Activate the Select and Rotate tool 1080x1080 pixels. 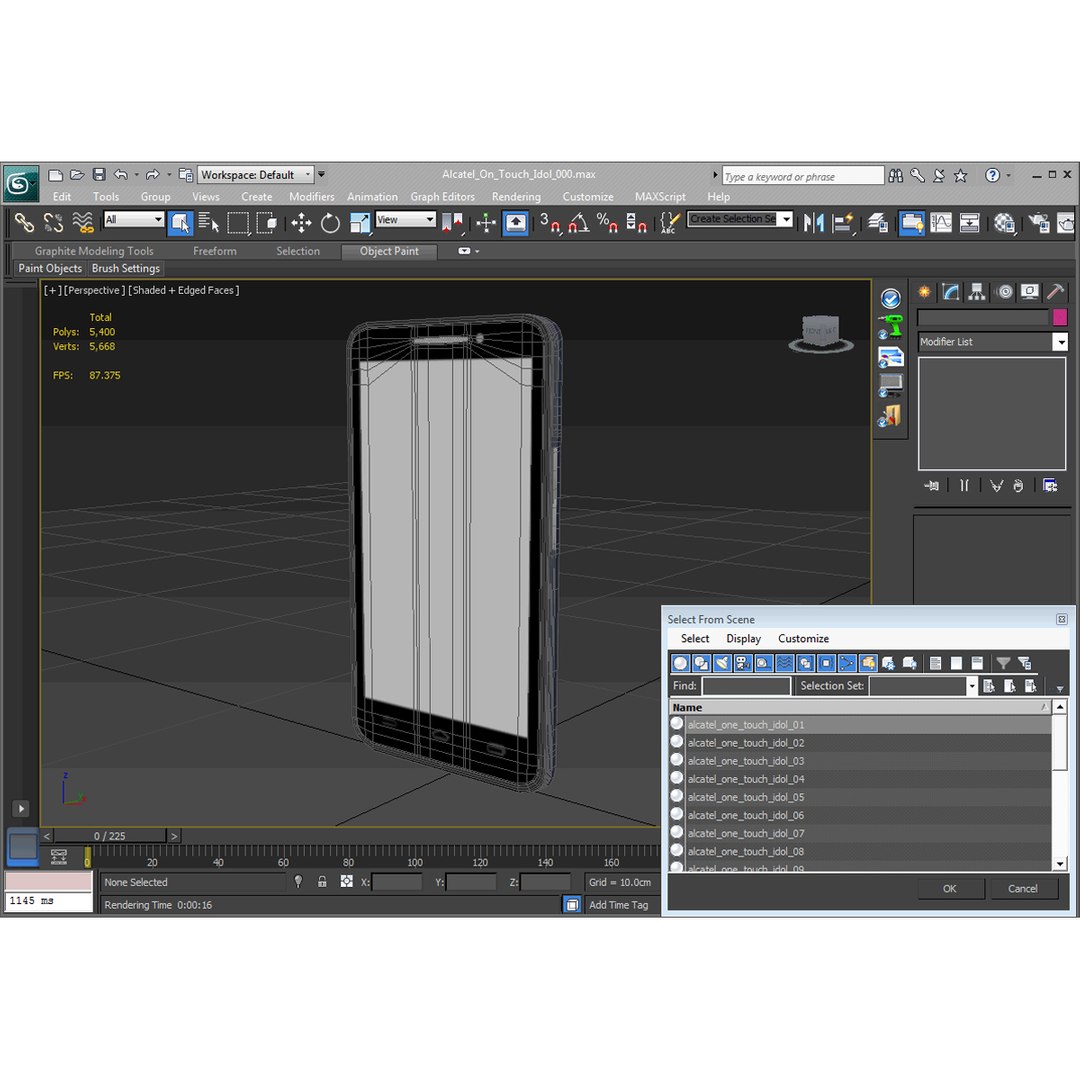[x=330, y=222]
